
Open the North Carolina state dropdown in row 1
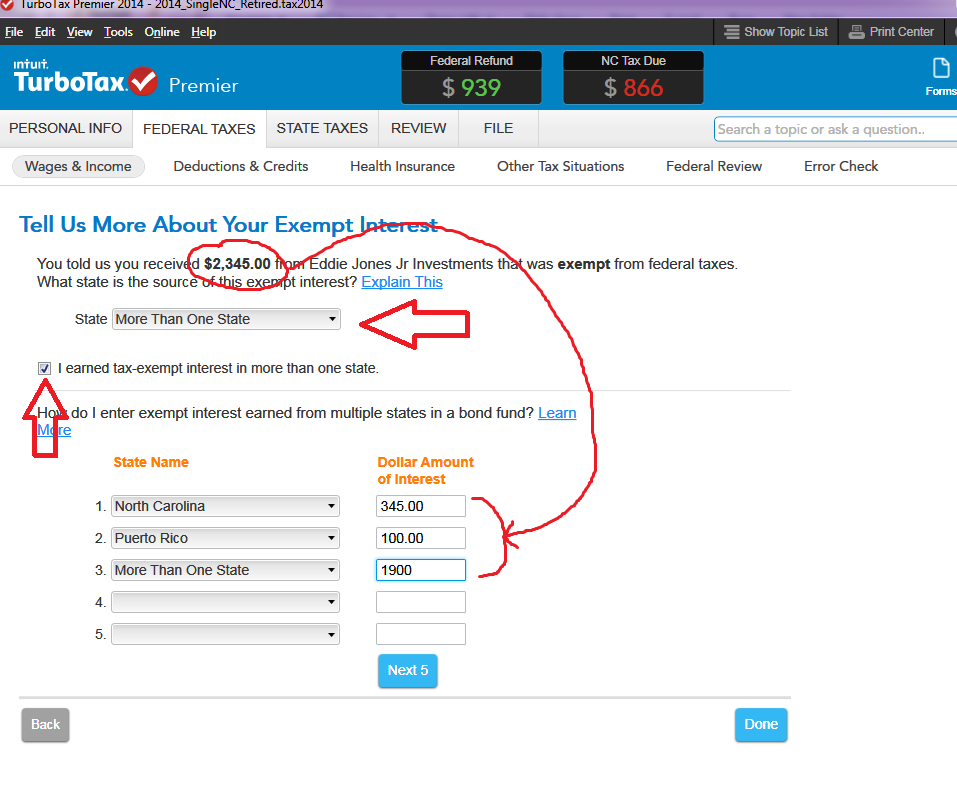pyautogui.click(x=225, y=506)
